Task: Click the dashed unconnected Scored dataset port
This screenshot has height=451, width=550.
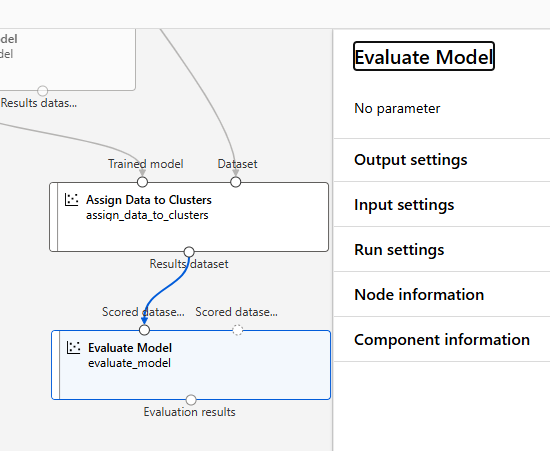Action: point(238,330)
